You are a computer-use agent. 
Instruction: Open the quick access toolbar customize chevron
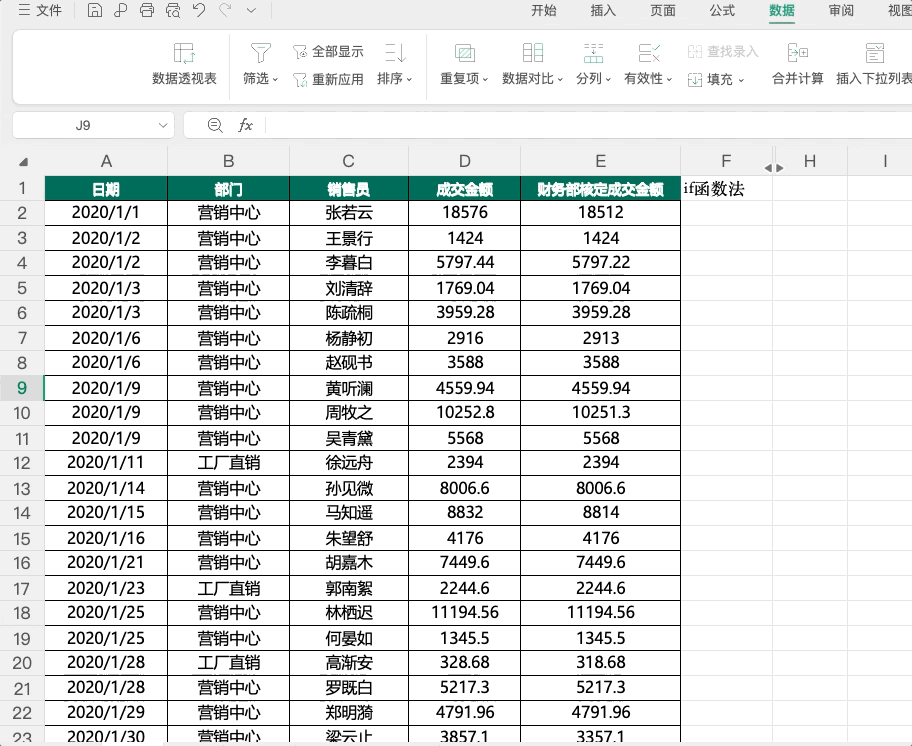(x=251, y=10)
